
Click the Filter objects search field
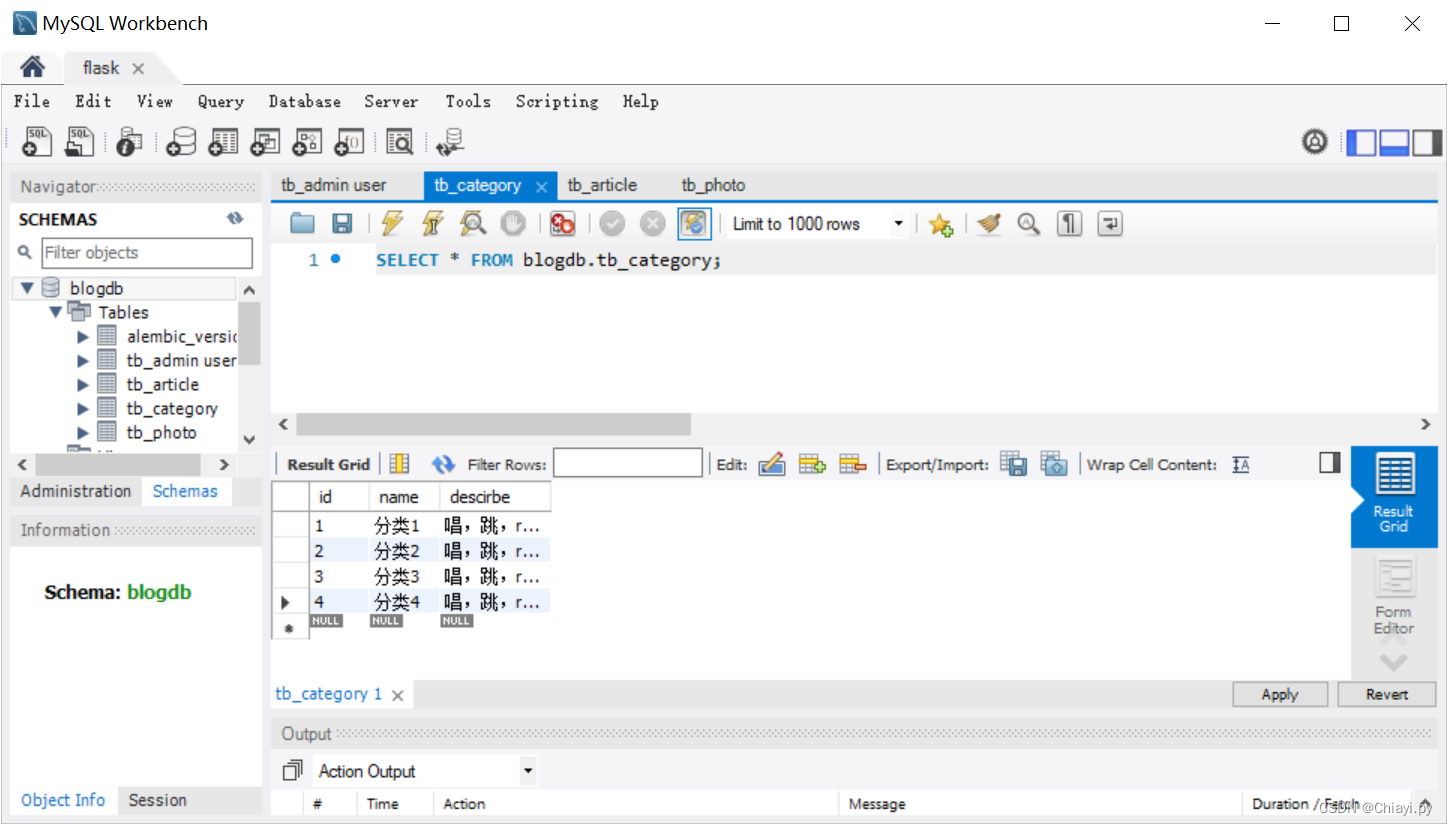tap(146, 252)
